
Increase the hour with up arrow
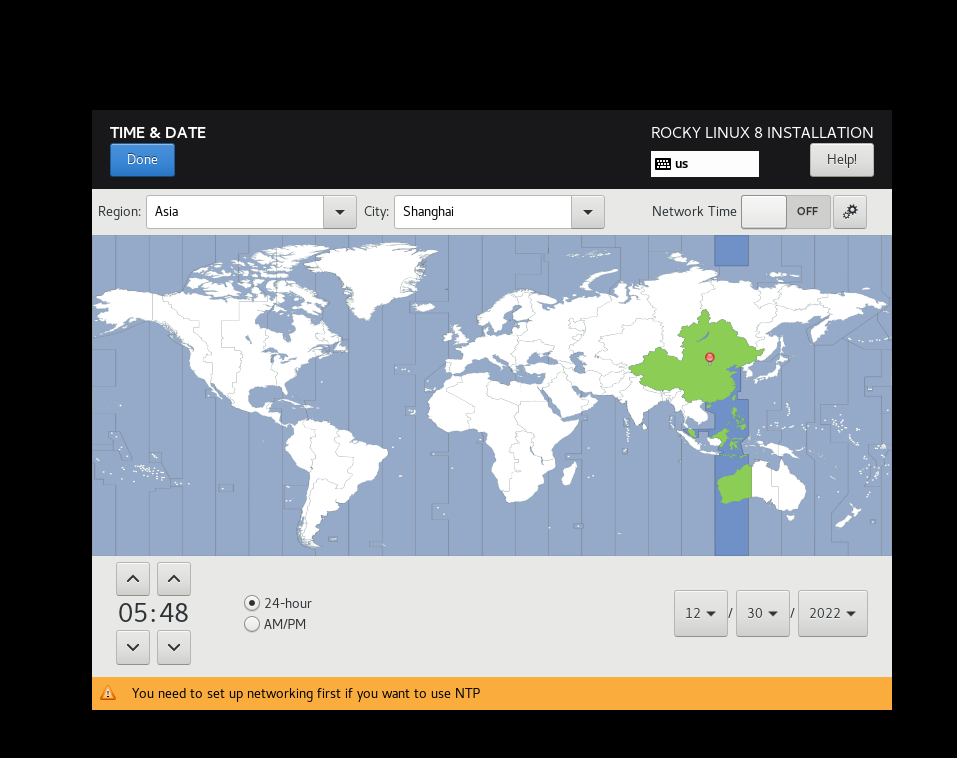coord(133,579)
